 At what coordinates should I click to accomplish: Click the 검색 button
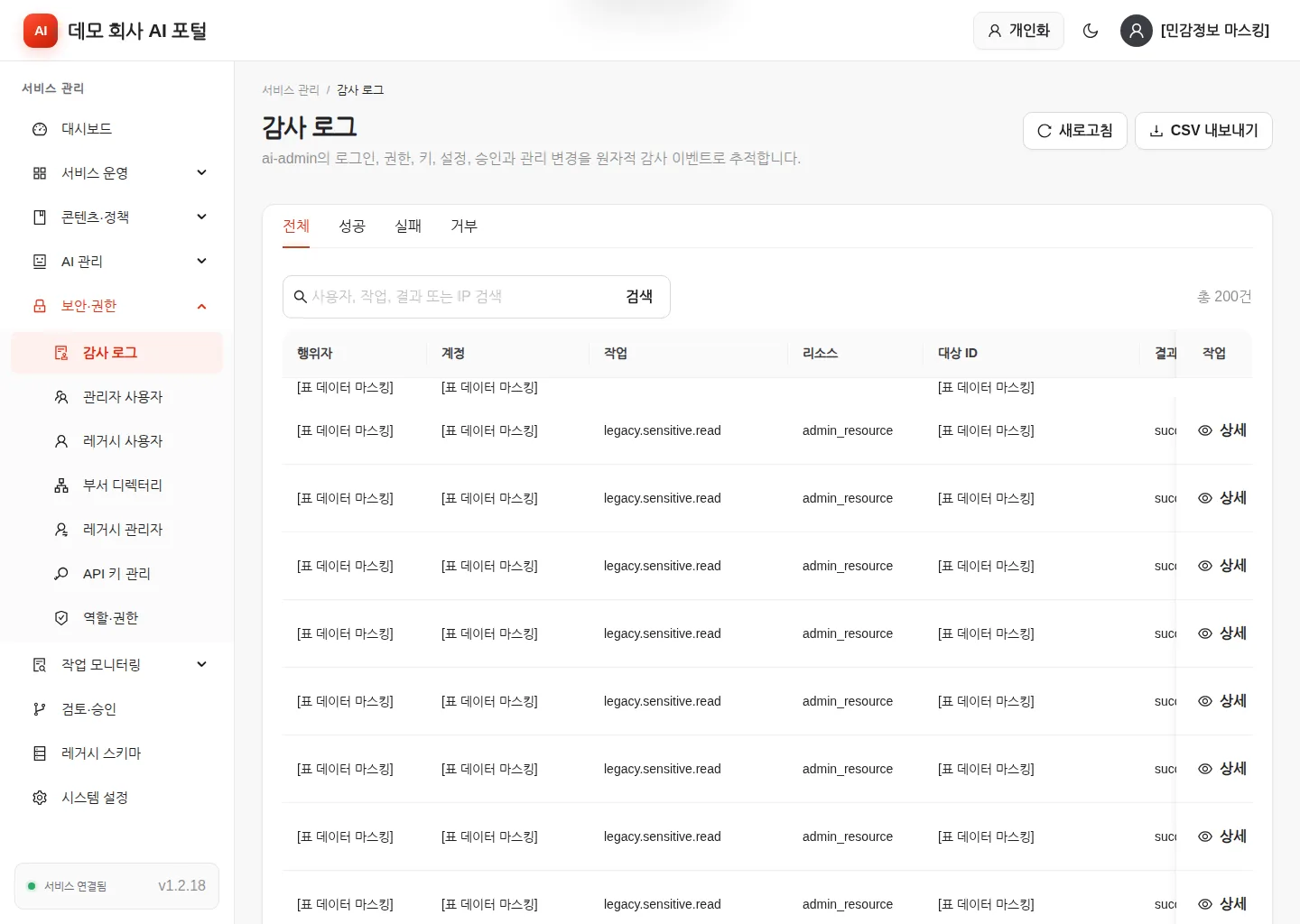click(x=639, y=297)
